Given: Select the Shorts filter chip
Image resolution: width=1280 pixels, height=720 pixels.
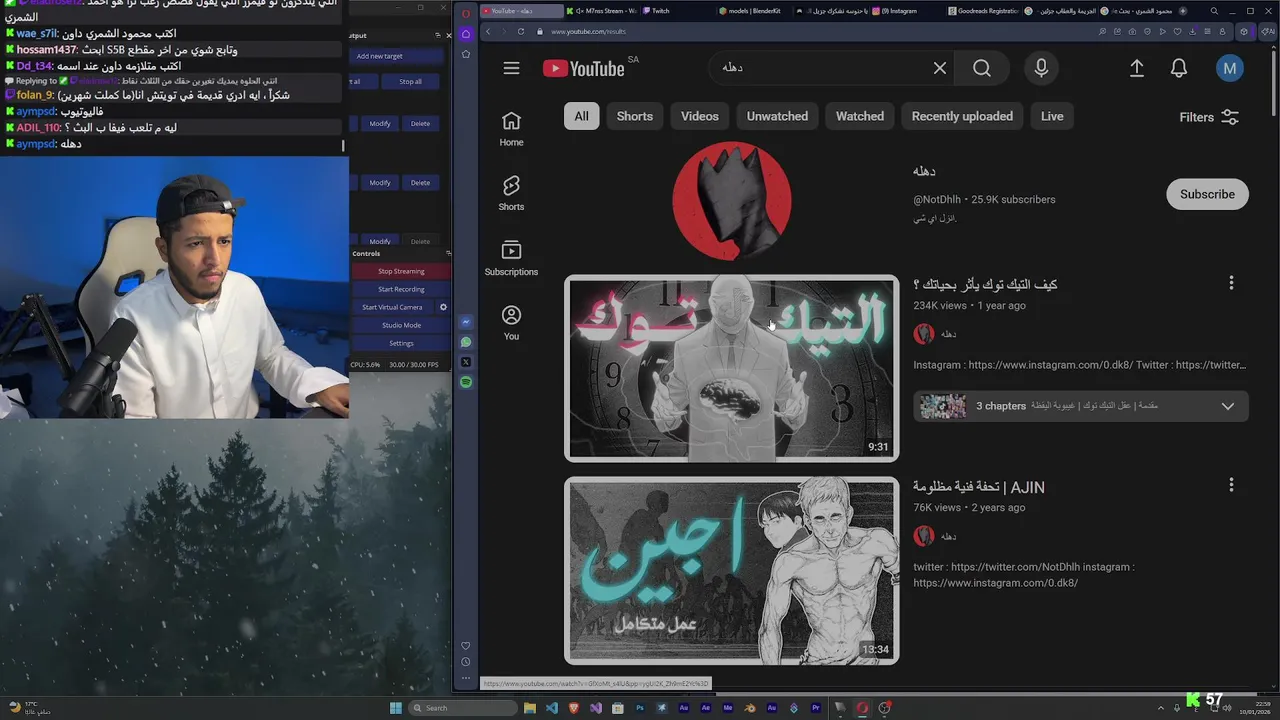Looking at the screenshot, I should [635, 116].
